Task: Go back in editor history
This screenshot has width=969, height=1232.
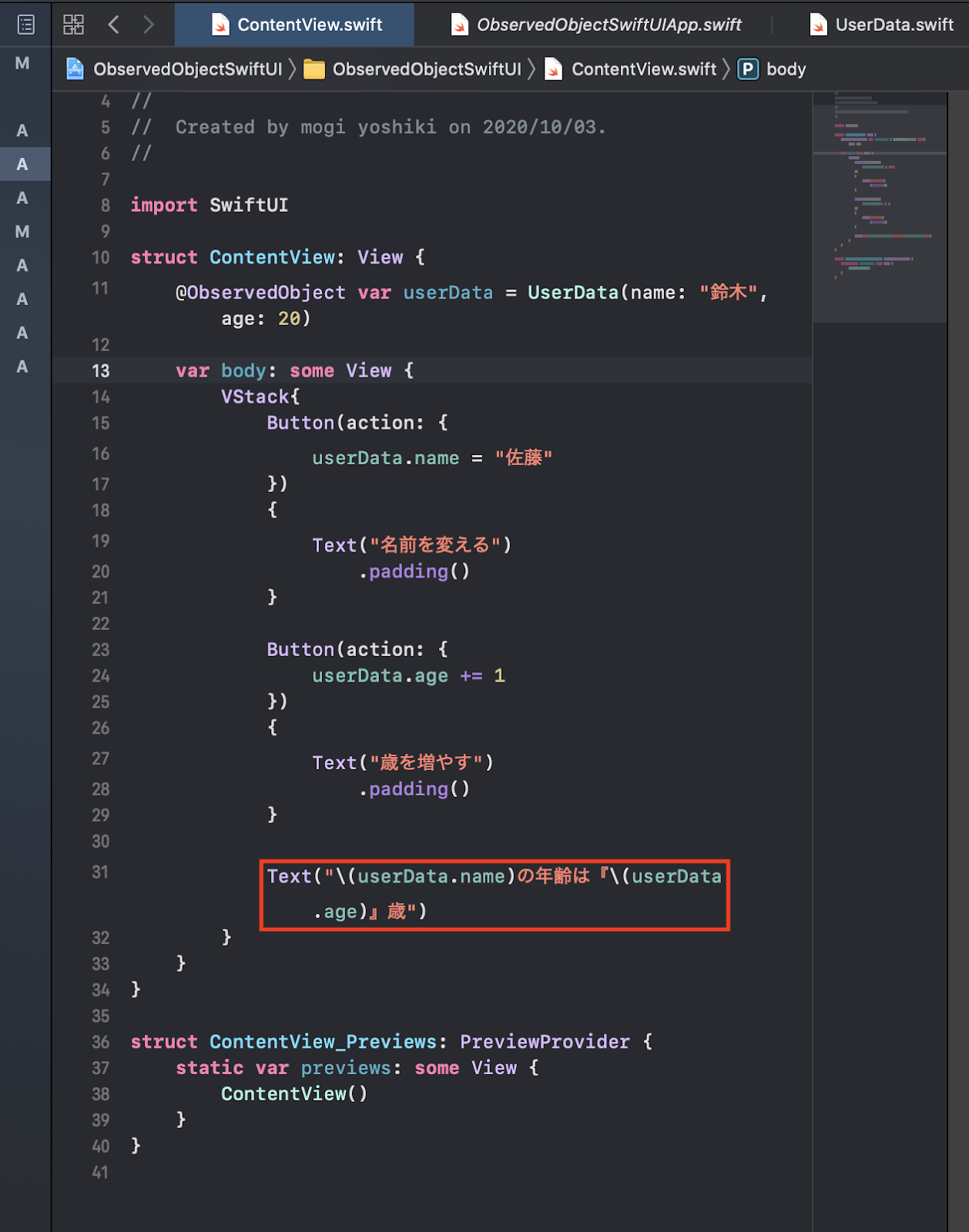Action: coord(114,25)
